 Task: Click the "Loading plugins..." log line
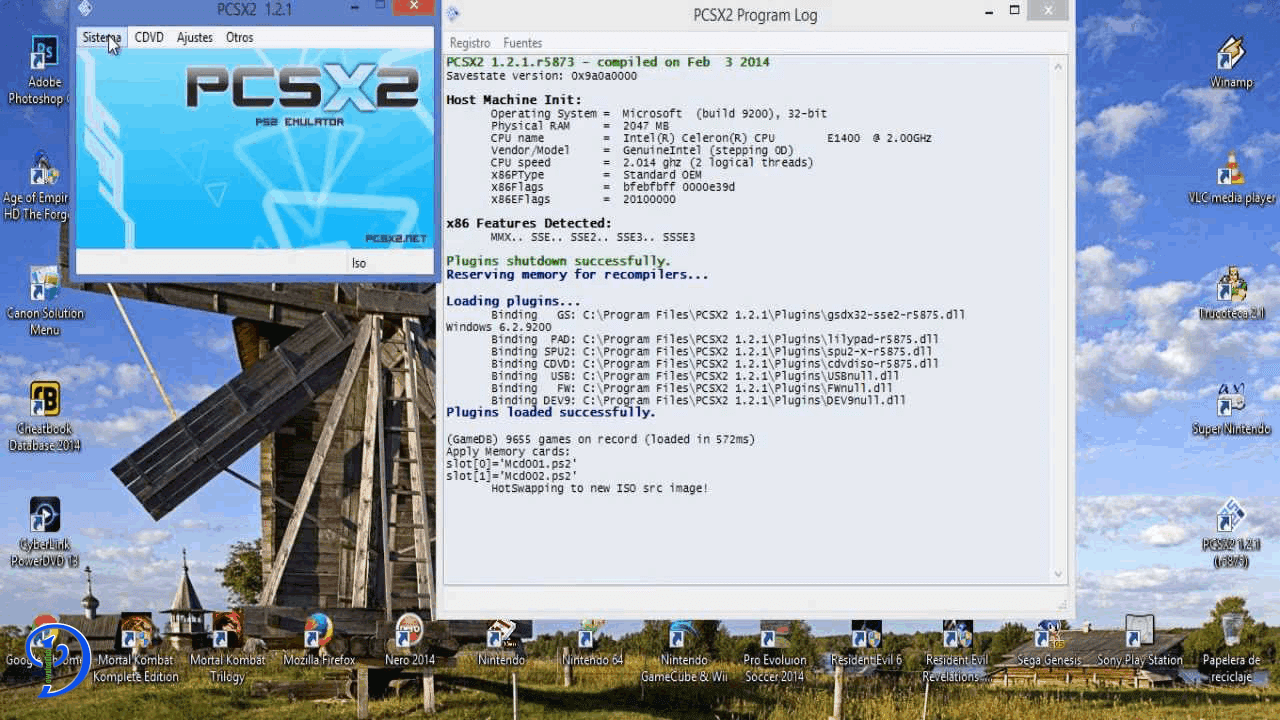tap(513, 301)
